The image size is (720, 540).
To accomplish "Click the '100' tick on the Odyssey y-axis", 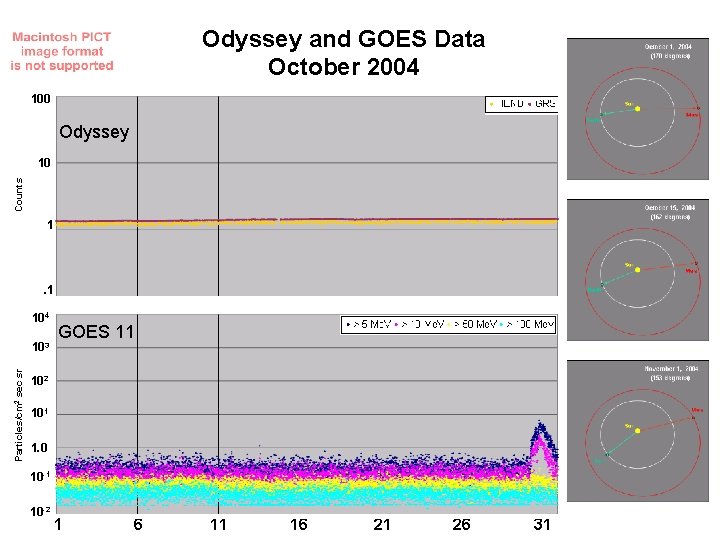I will pos(41,99).
